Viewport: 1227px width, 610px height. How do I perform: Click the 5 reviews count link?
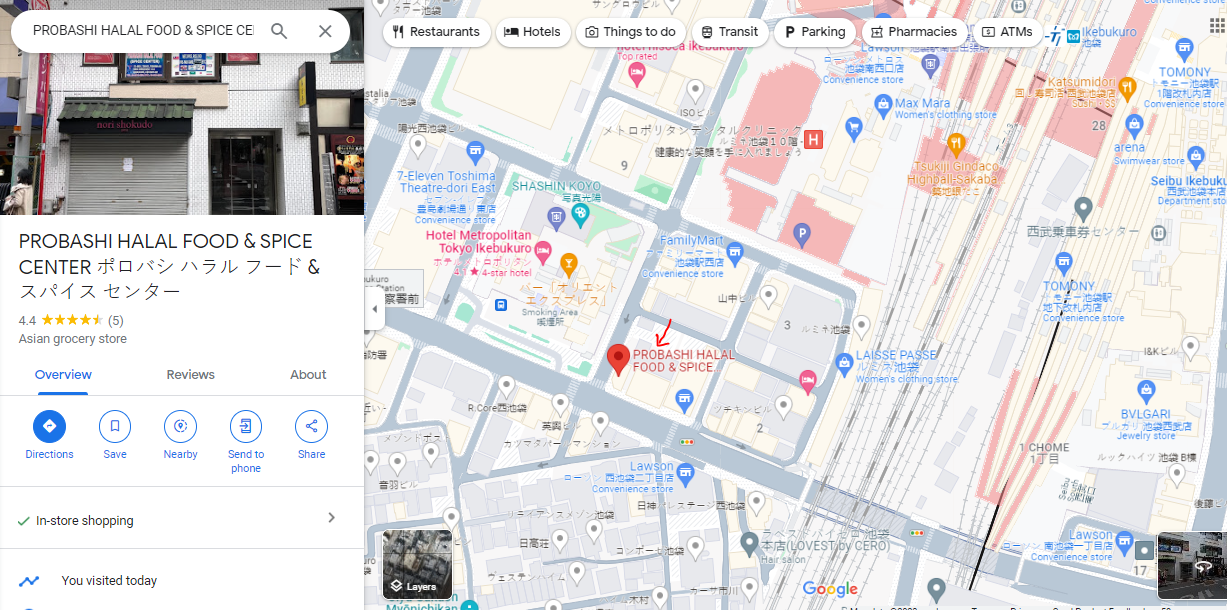(x=116, y=321)
